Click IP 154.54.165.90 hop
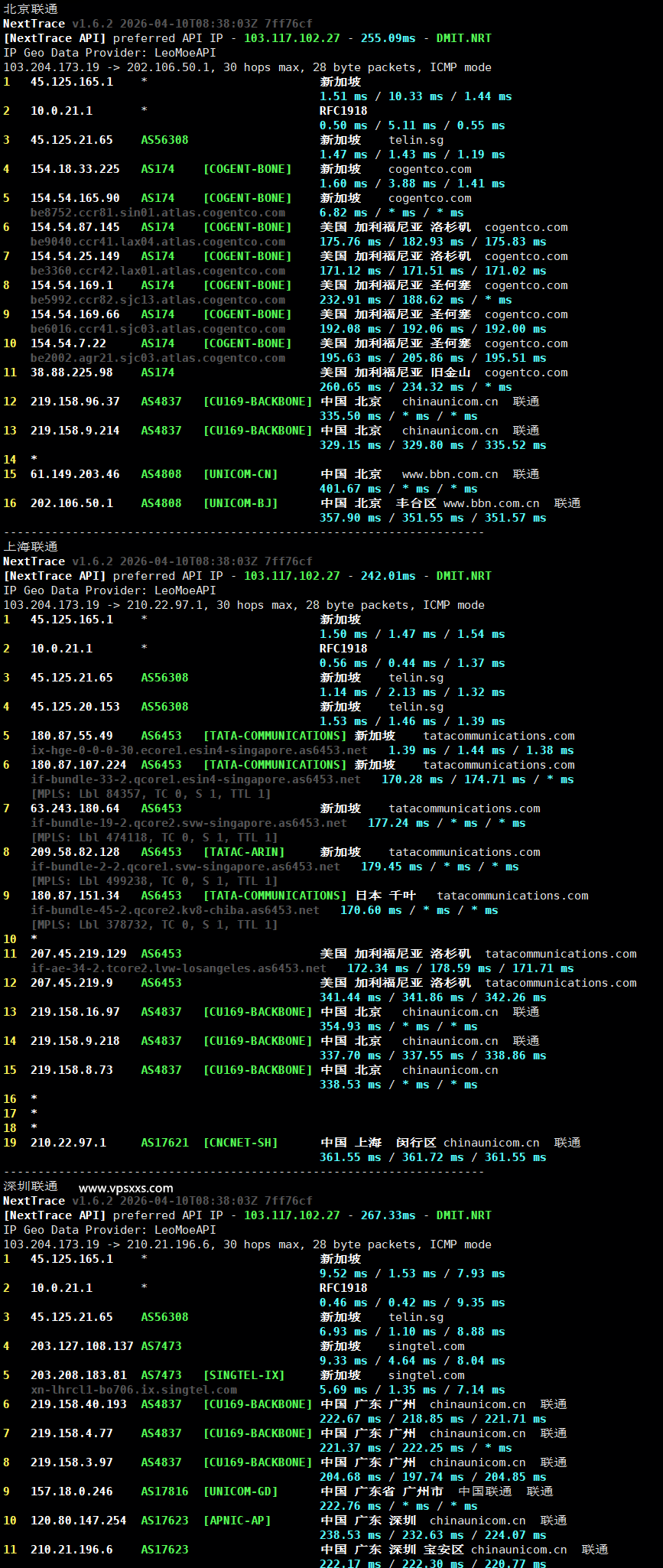 (75, 198)
